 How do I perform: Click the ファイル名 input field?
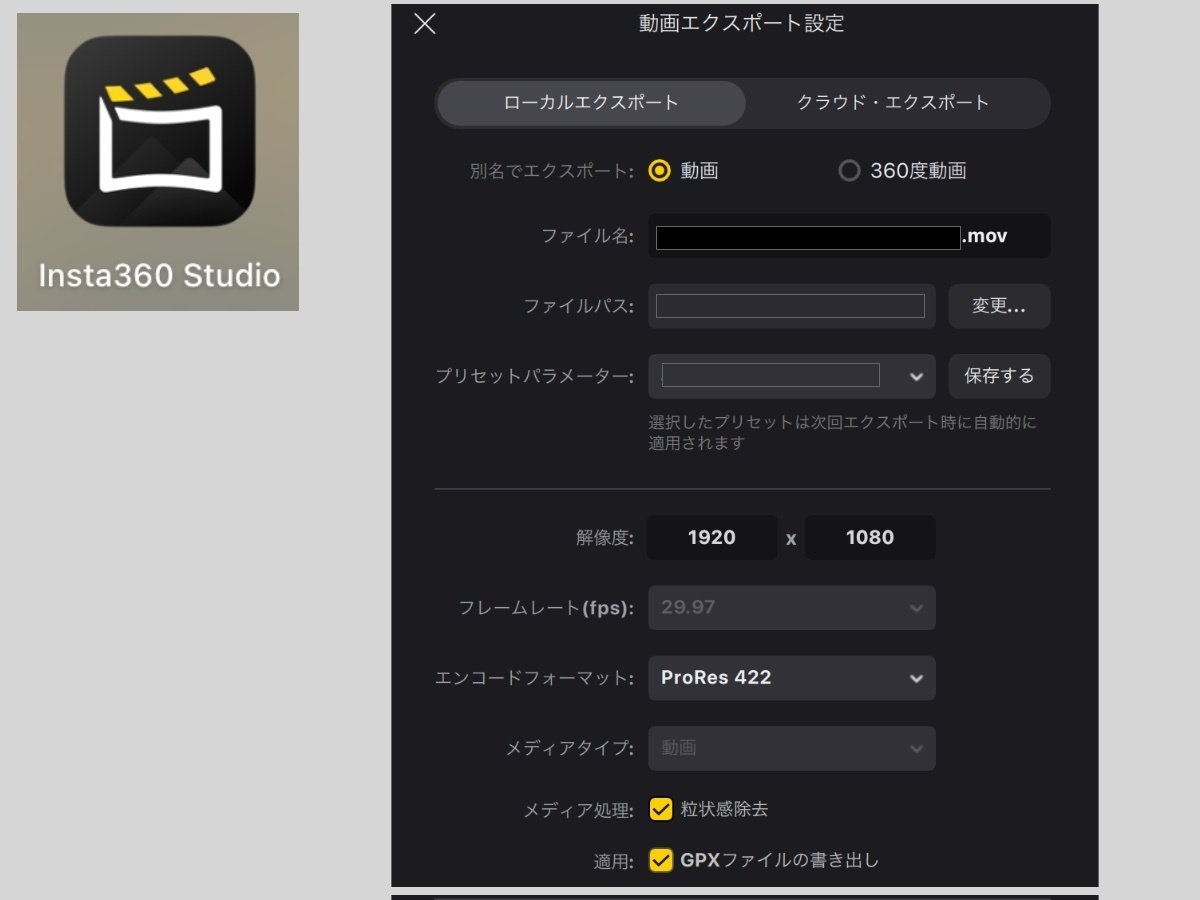point(849,236)
